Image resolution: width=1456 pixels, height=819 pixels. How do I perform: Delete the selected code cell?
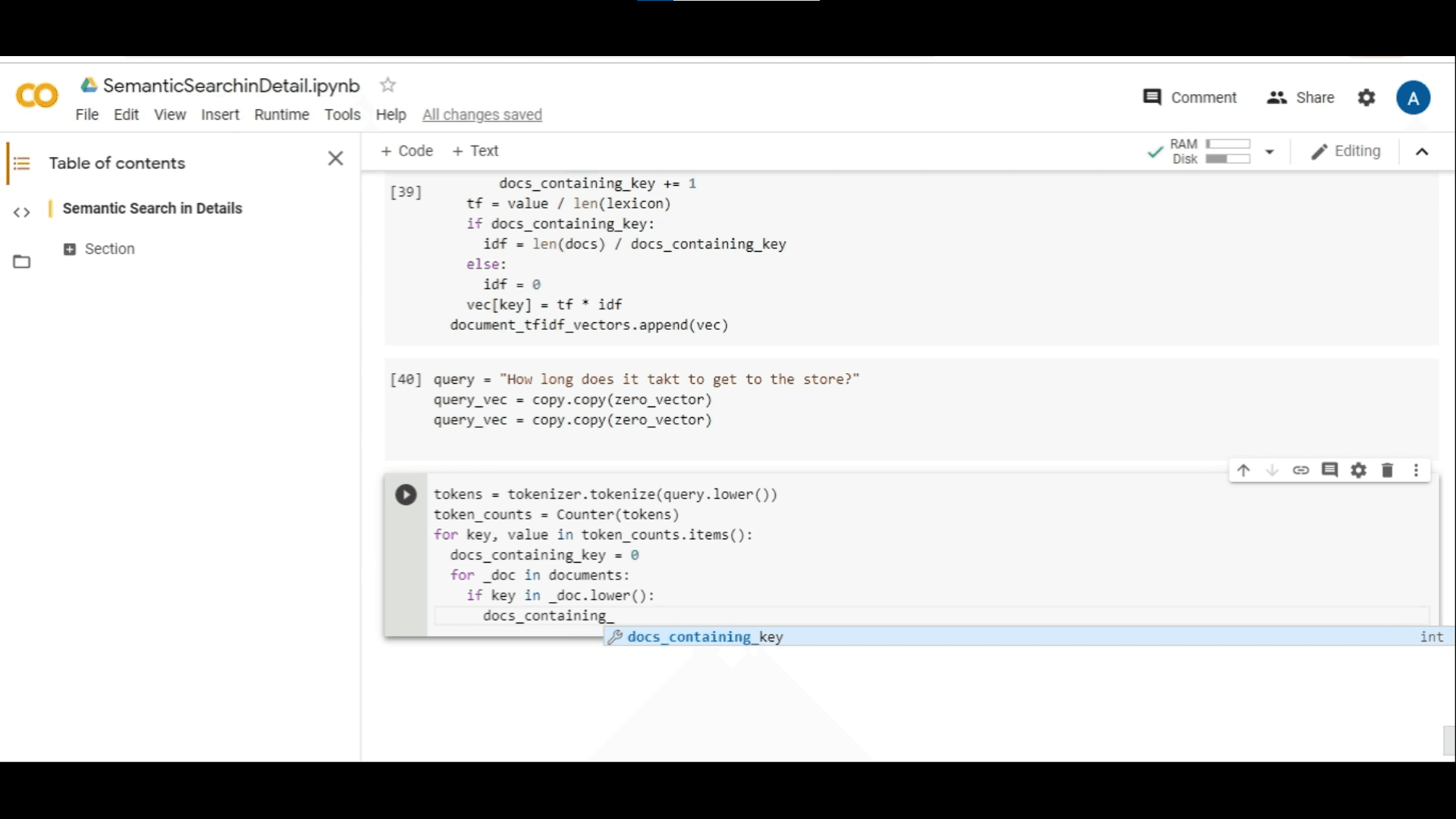pos(1388,470)
